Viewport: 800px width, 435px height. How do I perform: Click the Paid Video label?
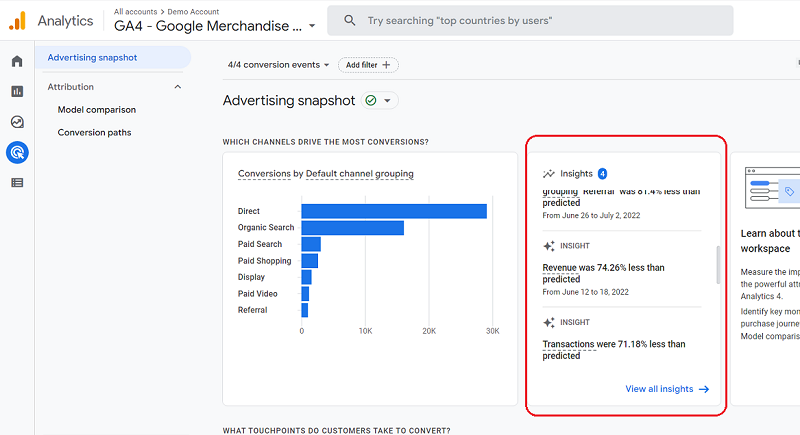click(x=258, y=294)
